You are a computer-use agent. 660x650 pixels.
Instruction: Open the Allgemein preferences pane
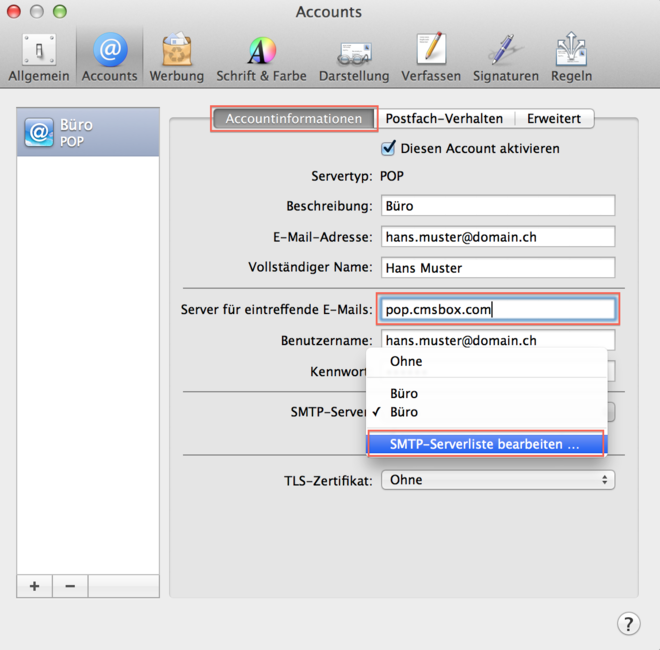39,57
